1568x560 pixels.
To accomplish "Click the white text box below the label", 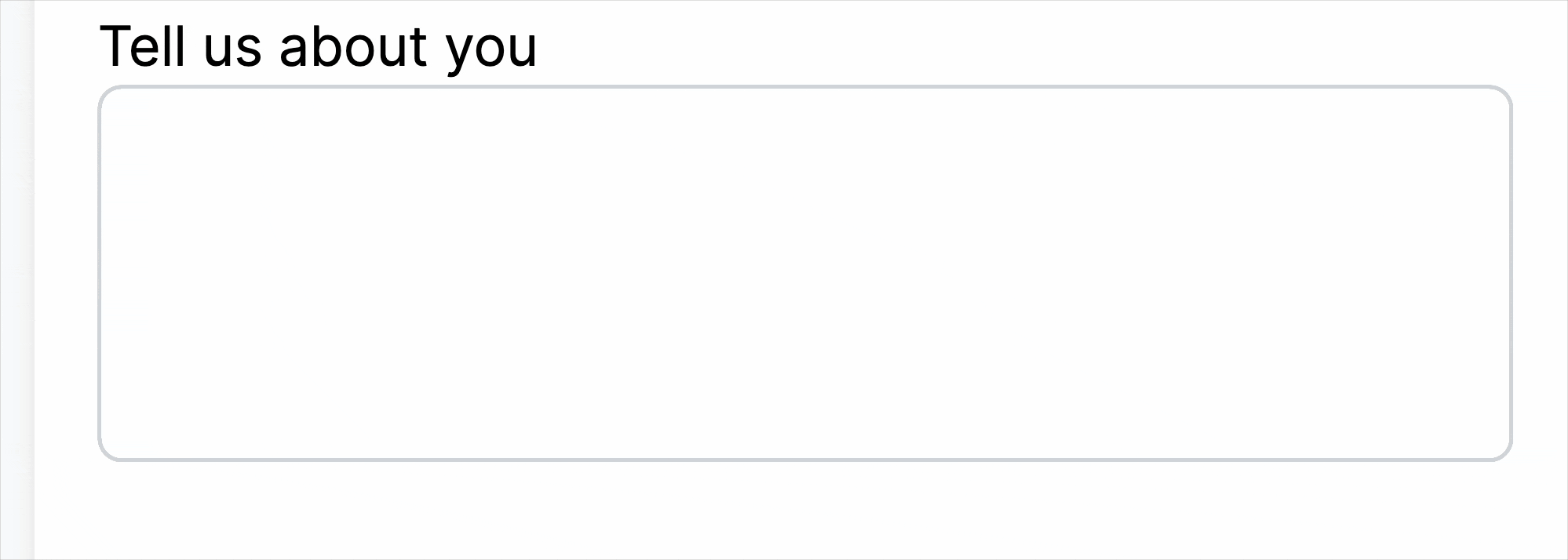I will pos(804,273).
